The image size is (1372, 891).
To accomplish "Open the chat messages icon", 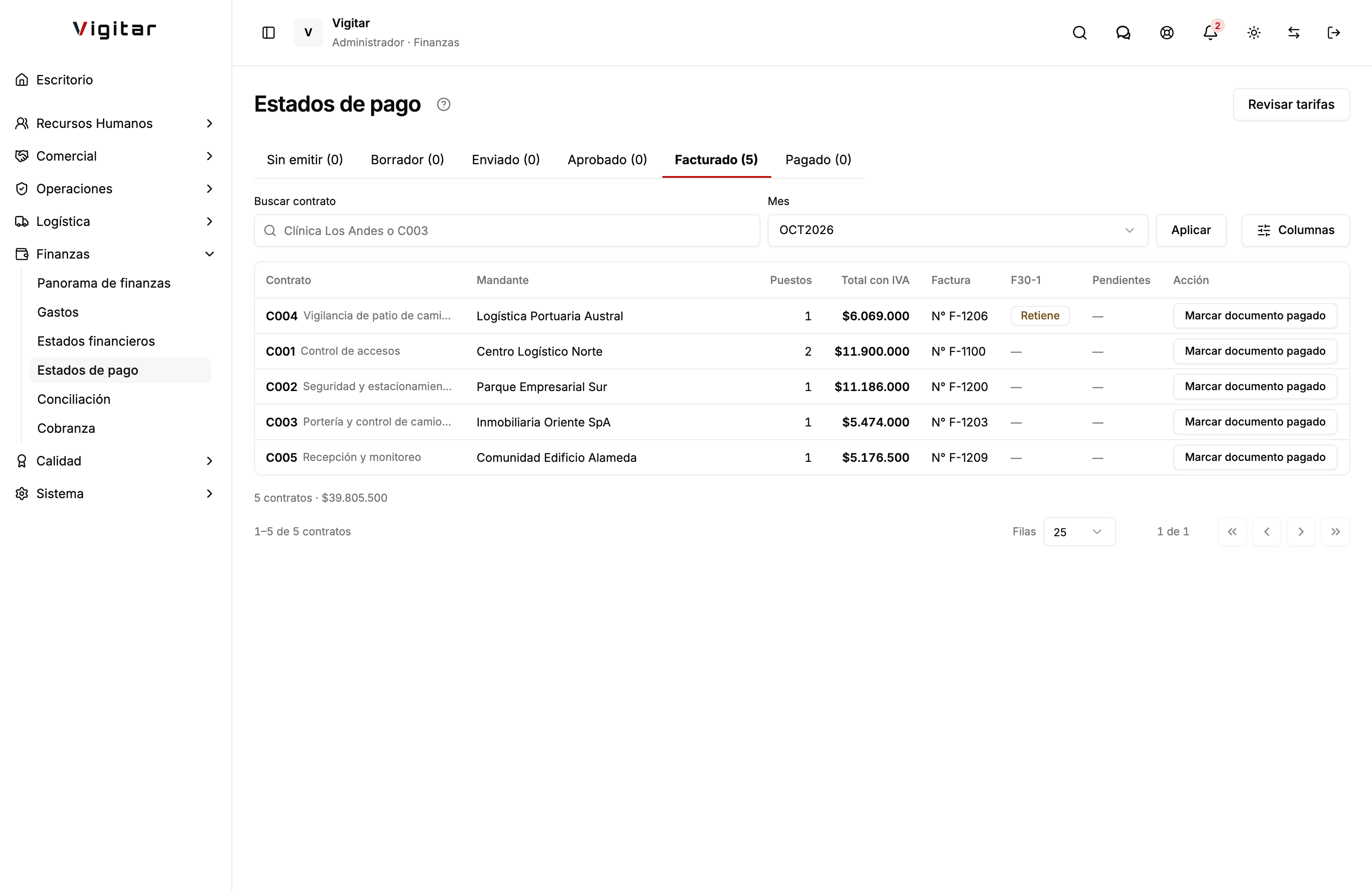I will 1123,33.
